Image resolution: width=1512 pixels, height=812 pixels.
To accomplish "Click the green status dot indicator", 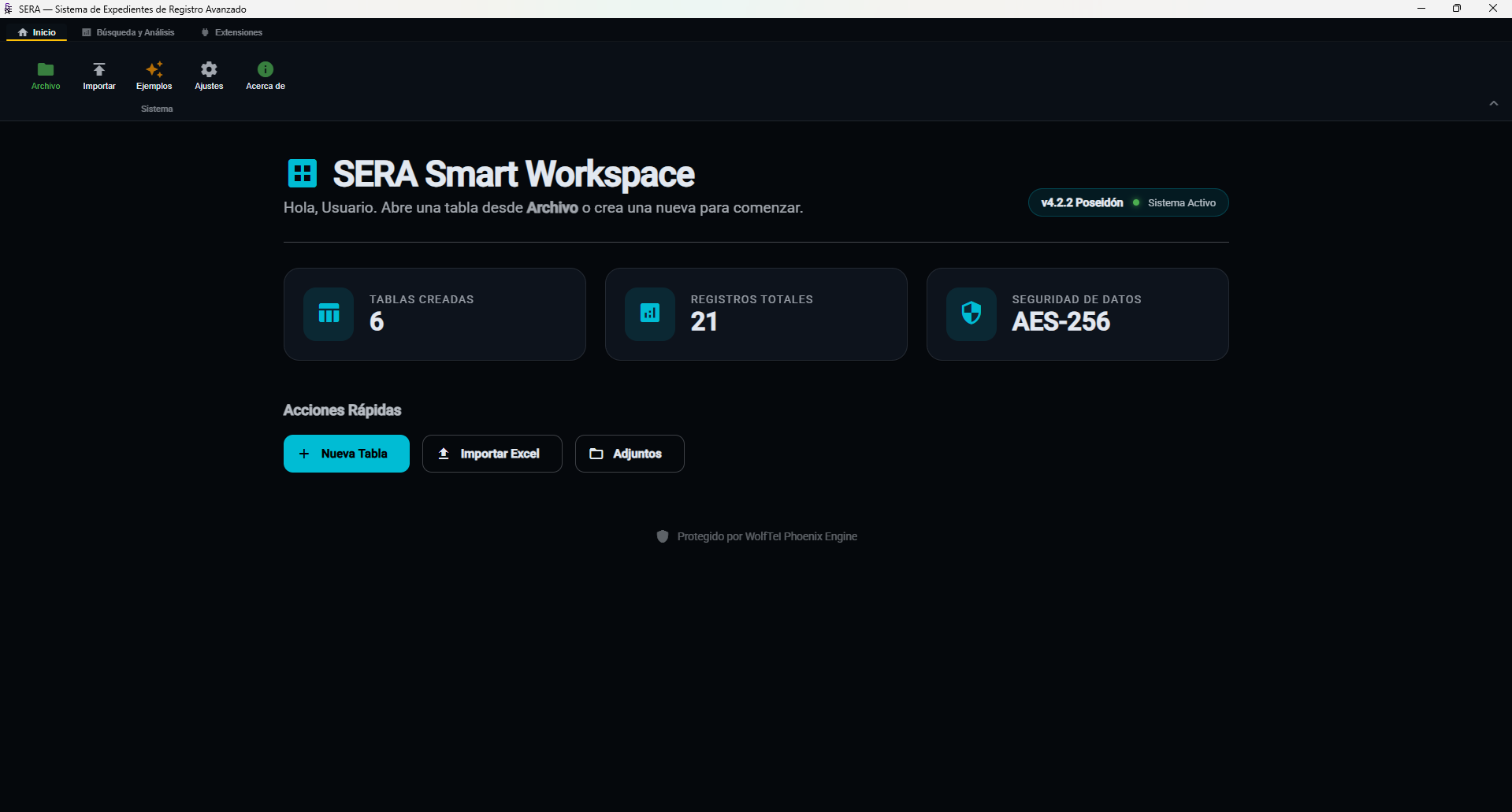I will pyautogui.click(x=1136, y=202).
